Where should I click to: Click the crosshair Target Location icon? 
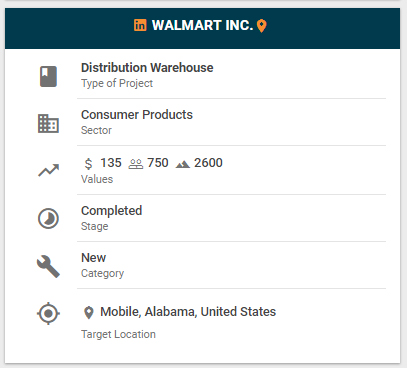click(48, 313)
